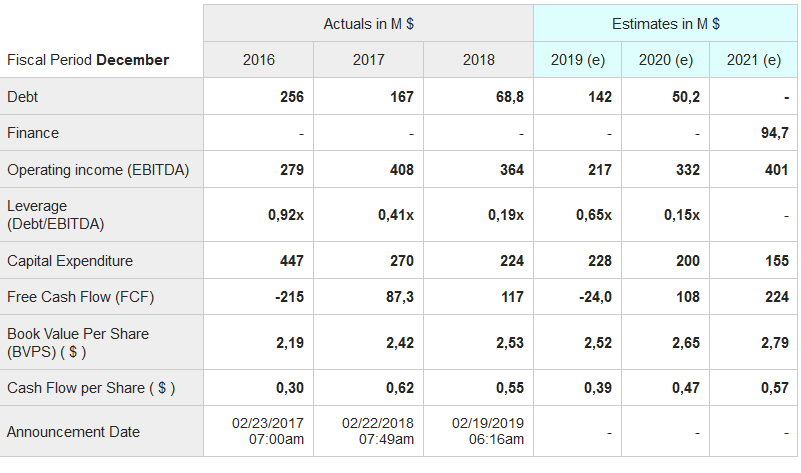Select the 2019 (e) estimate column header
801x473 pixels.
click(578, 60)
